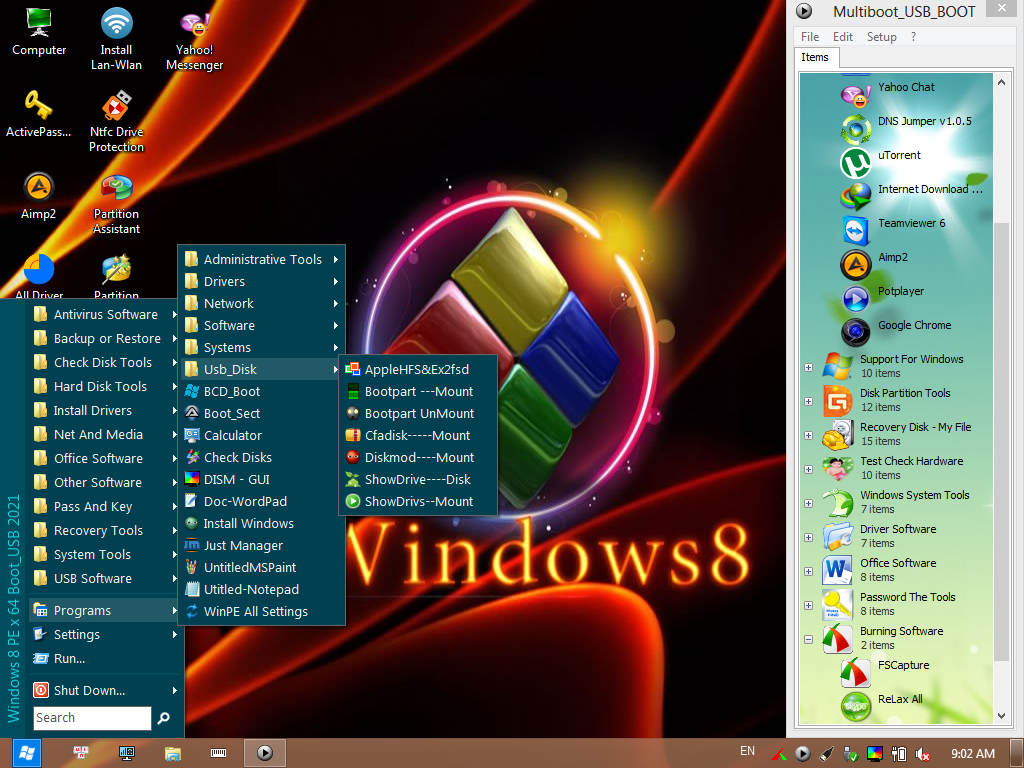Click Shut Down... in start menu
The image size is (1024, 768).
[105, 690]
